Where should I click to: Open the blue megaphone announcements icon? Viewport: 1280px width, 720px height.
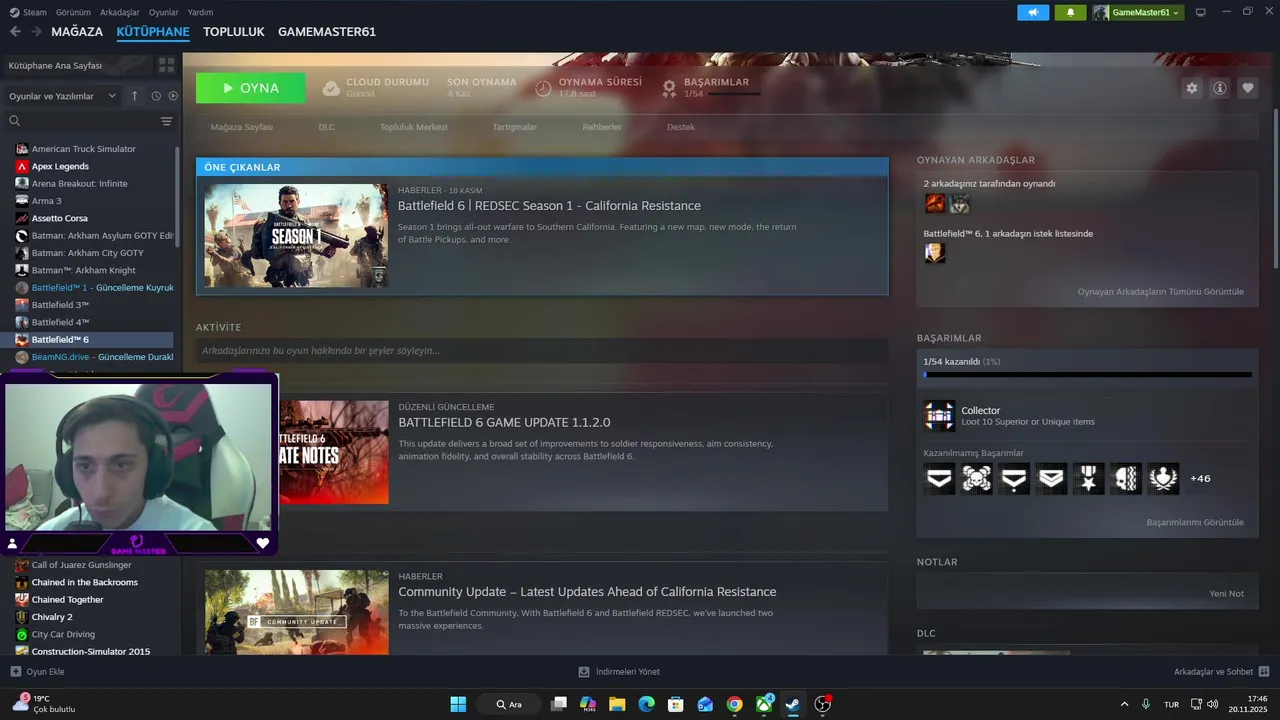[x=1033, y=12]
